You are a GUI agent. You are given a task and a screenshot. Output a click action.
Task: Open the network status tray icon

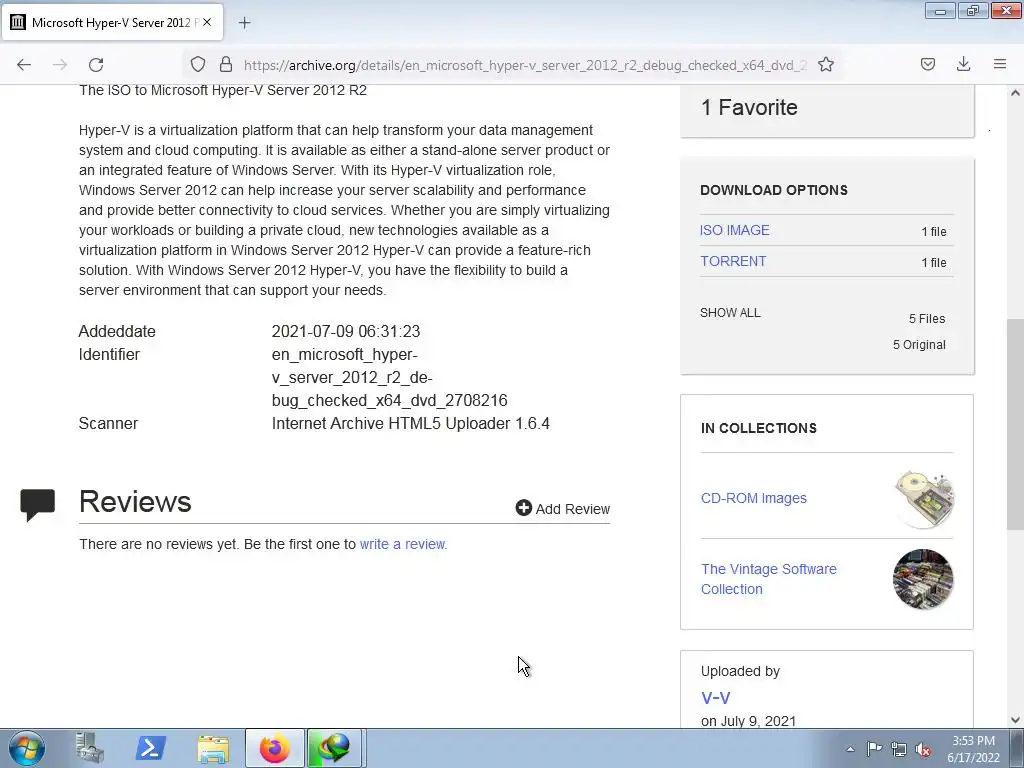tap(899, 749)
